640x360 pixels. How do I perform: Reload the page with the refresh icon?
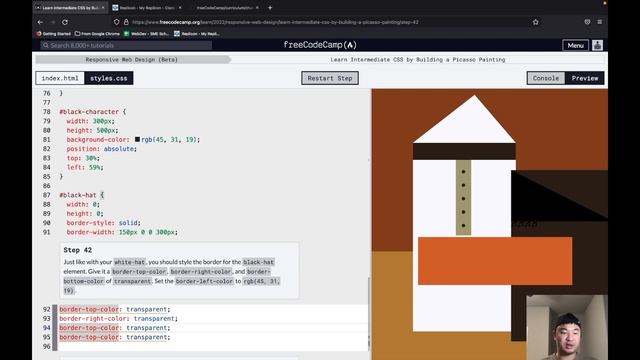click(x=65, y=22)
